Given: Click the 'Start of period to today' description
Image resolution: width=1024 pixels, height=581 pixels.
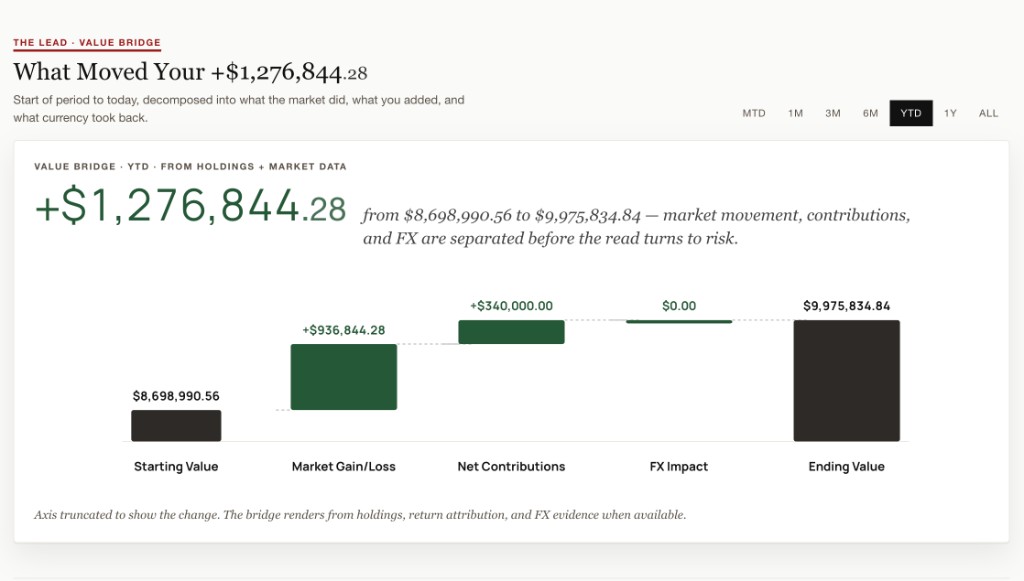Looking at the screenshot, I should (x=239, y=108).
